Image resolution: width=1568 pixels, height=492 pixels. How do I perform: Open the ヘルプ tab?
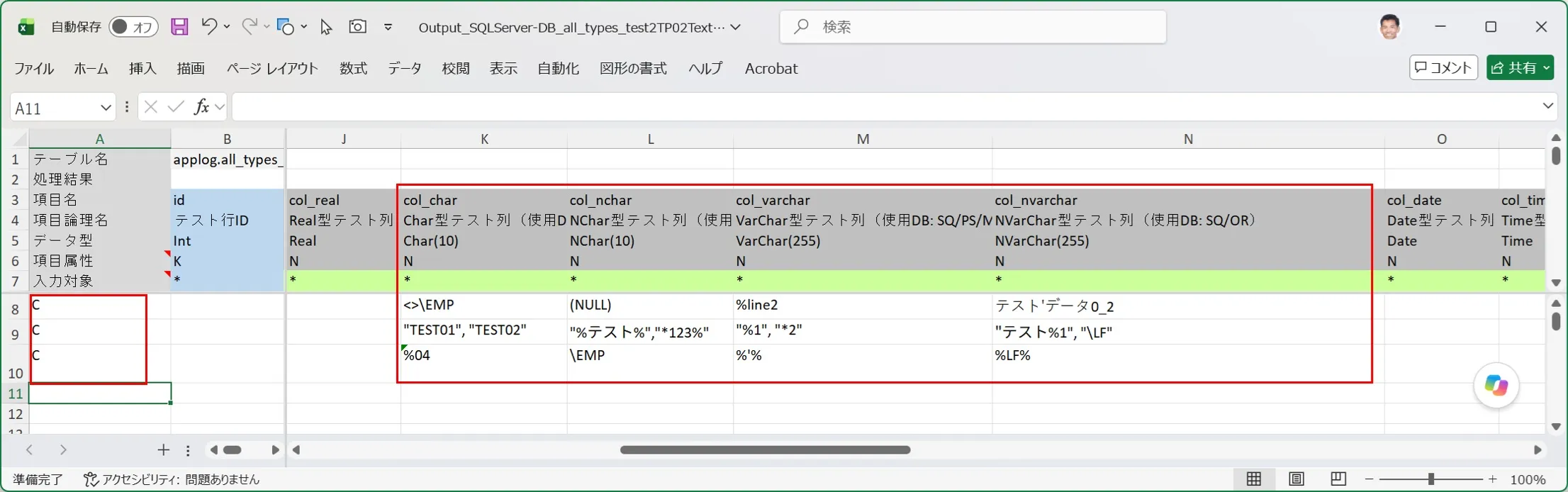point(705,69)
